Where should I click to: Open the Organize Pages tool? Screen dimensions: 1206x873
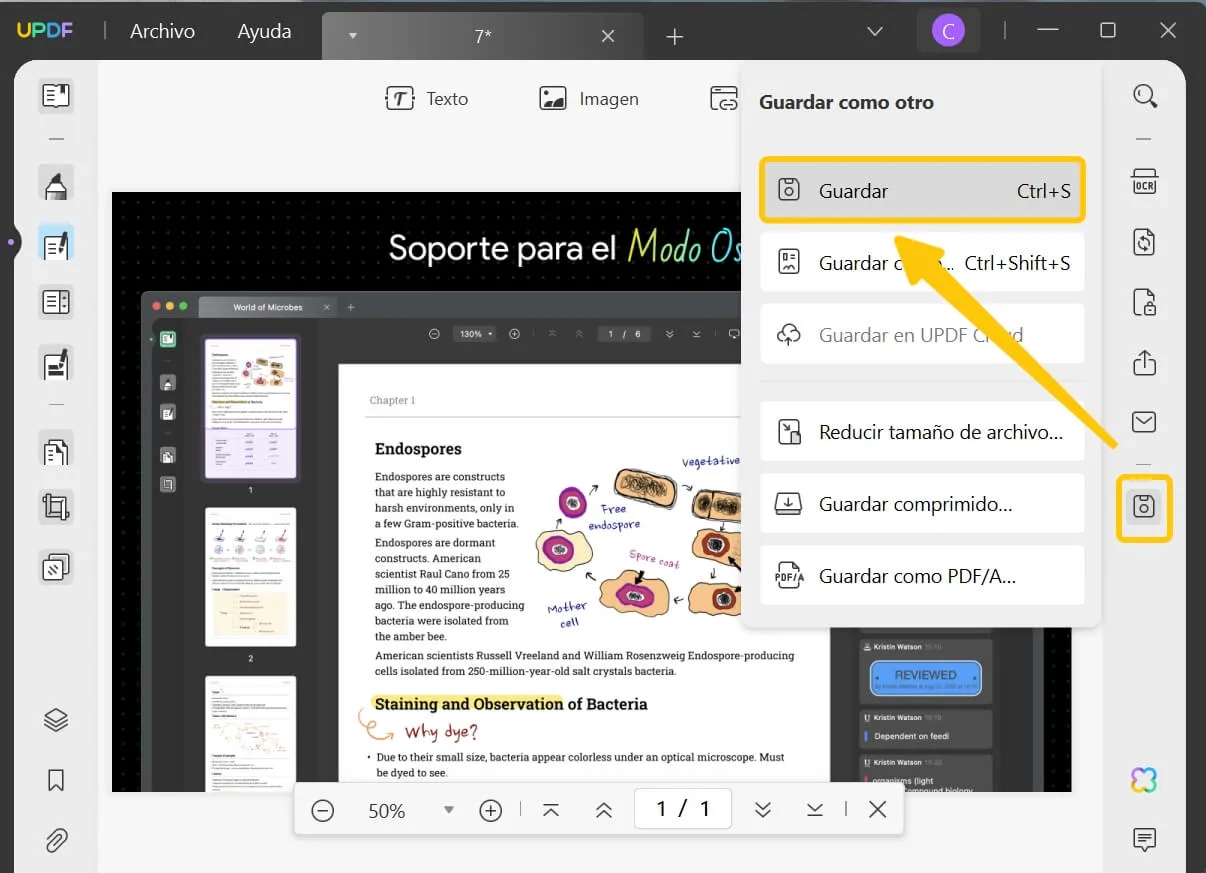(x=56, y=451)
